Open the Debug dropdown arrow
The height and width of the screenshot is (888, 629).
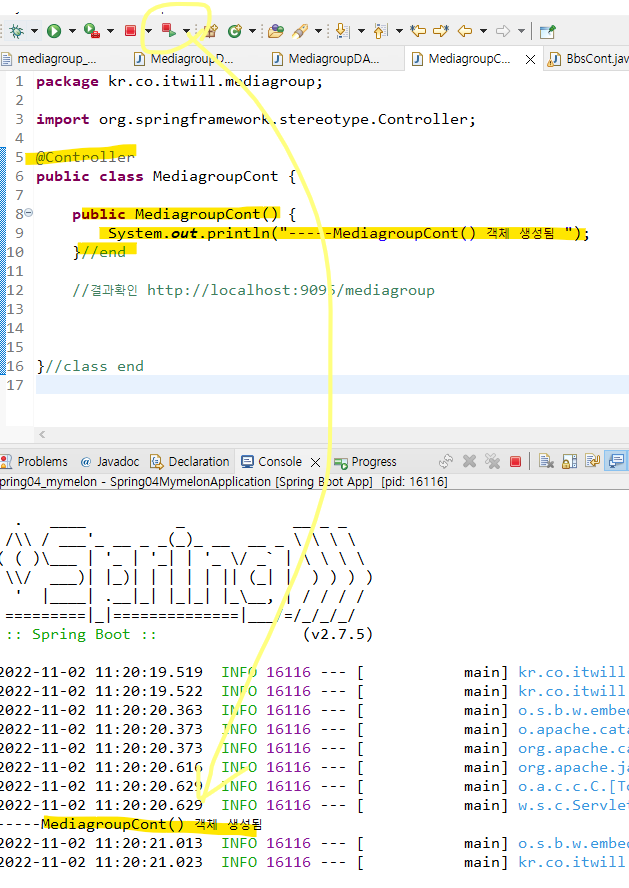(35, 31)
